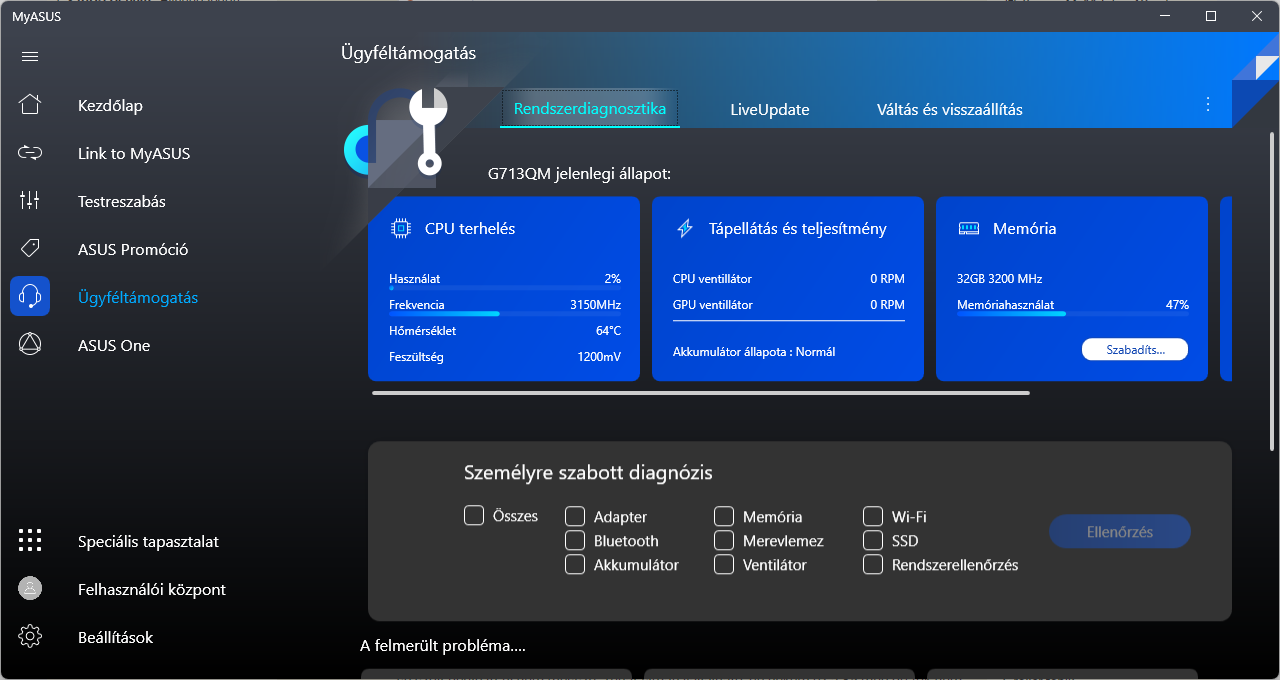The width and height of the screenshot is (1280, 680).
Task: Click the Ellenőrzés button
Action: click(1120, 532)
